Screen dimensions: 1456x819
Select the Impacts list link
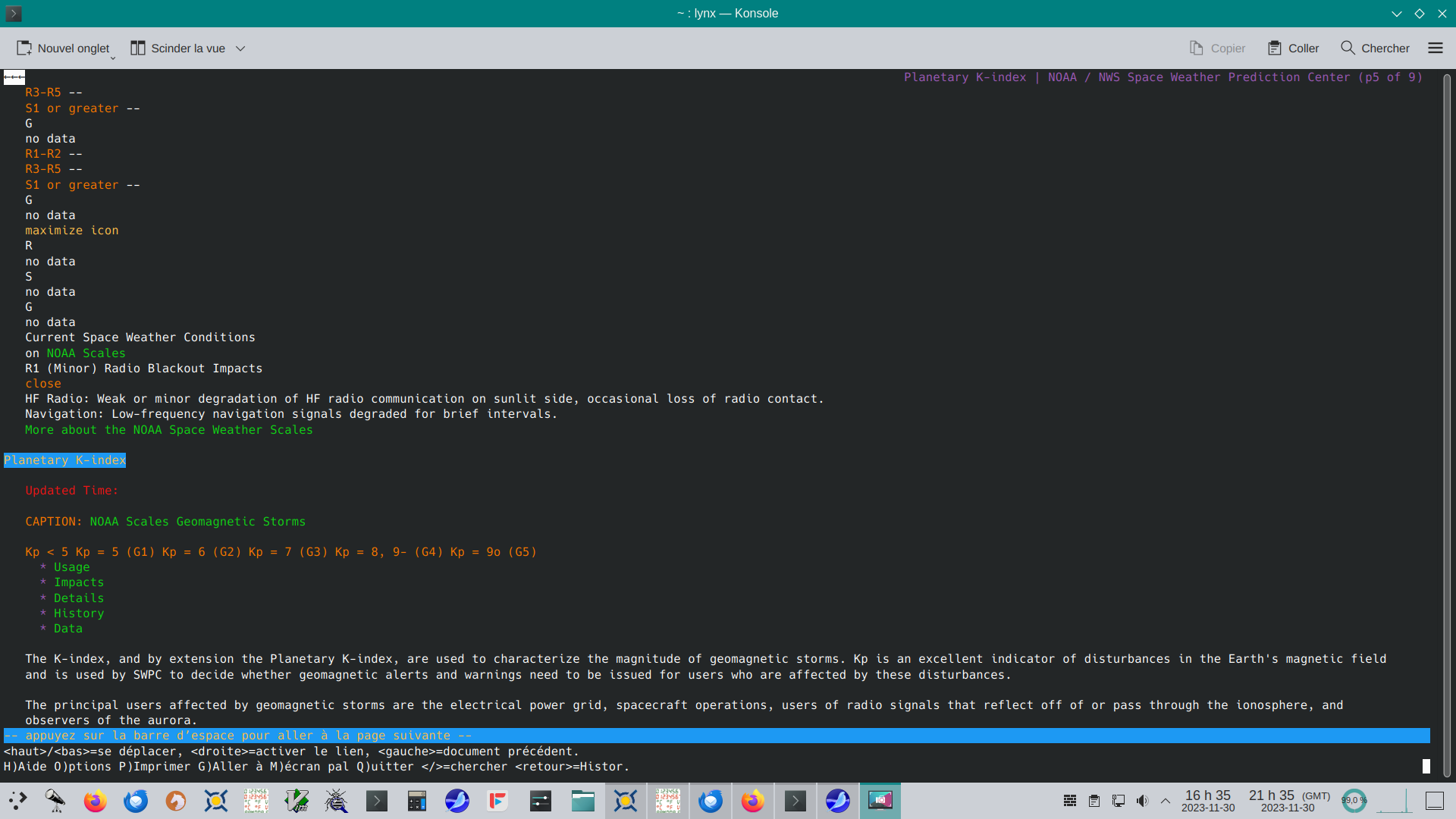coord(78,582)
